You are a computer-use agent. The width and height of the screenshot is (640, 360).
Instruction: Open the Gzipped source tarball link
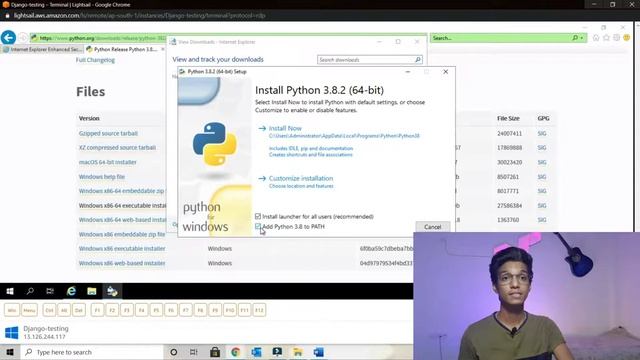(108, 133)
